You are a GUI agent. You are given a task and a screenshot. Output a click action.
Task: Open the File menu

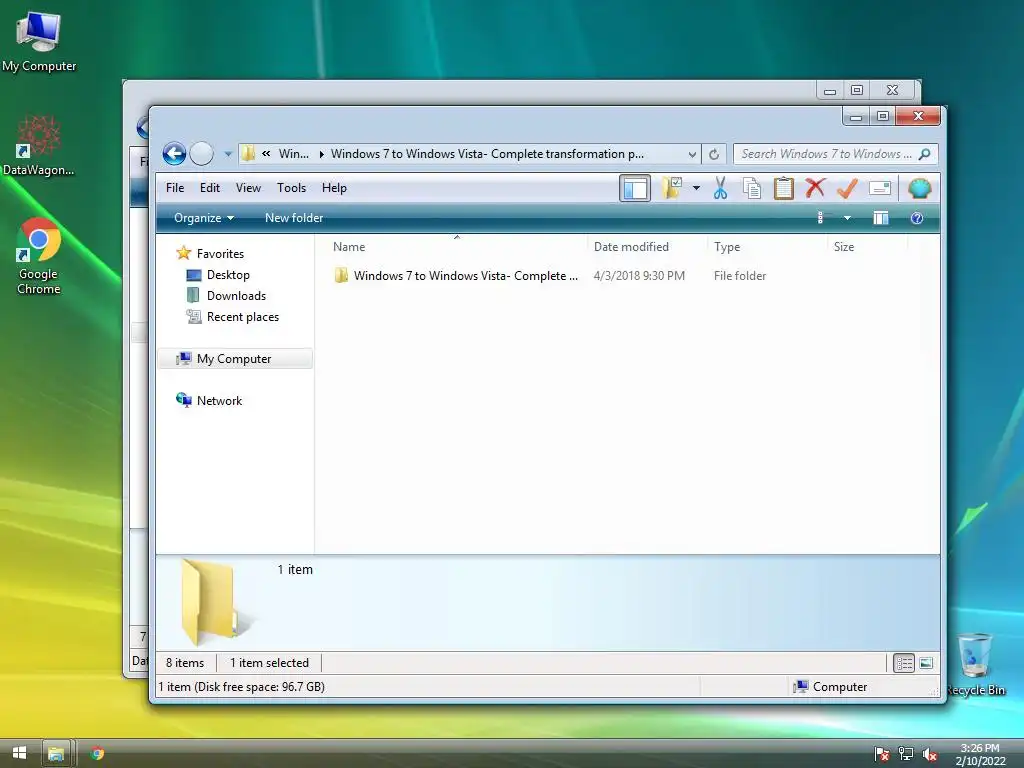pos(175,188)
